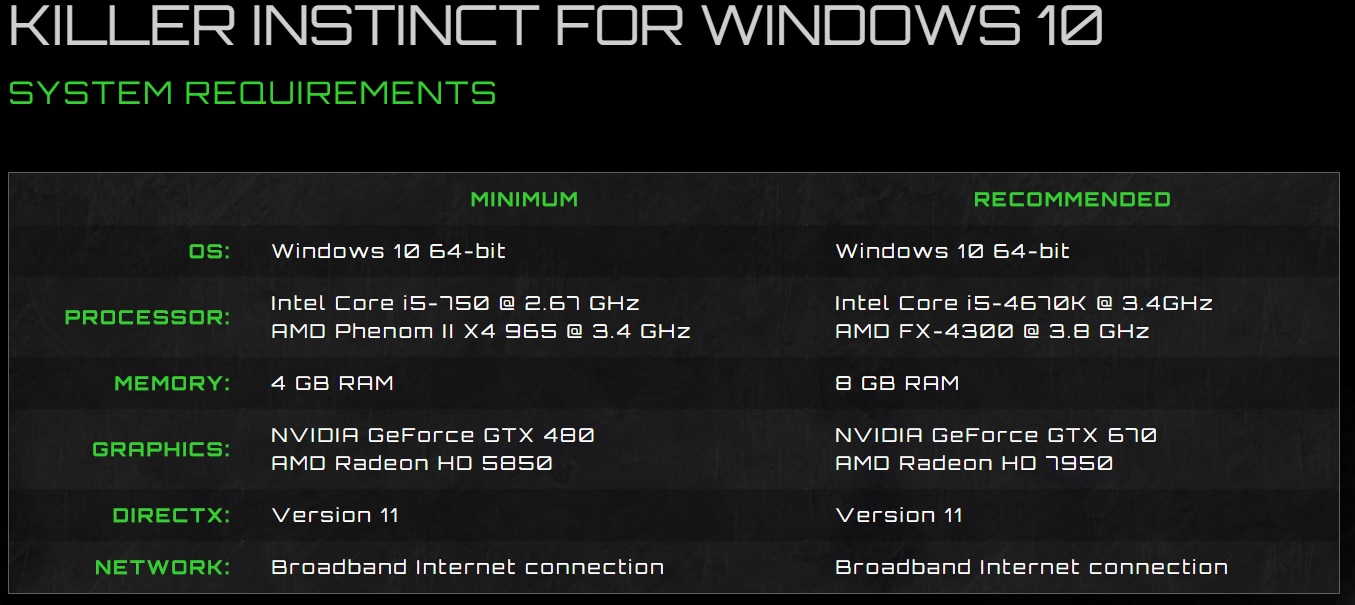Select the MINIMUM column header
1355x605 pixels.
(524, 199)
